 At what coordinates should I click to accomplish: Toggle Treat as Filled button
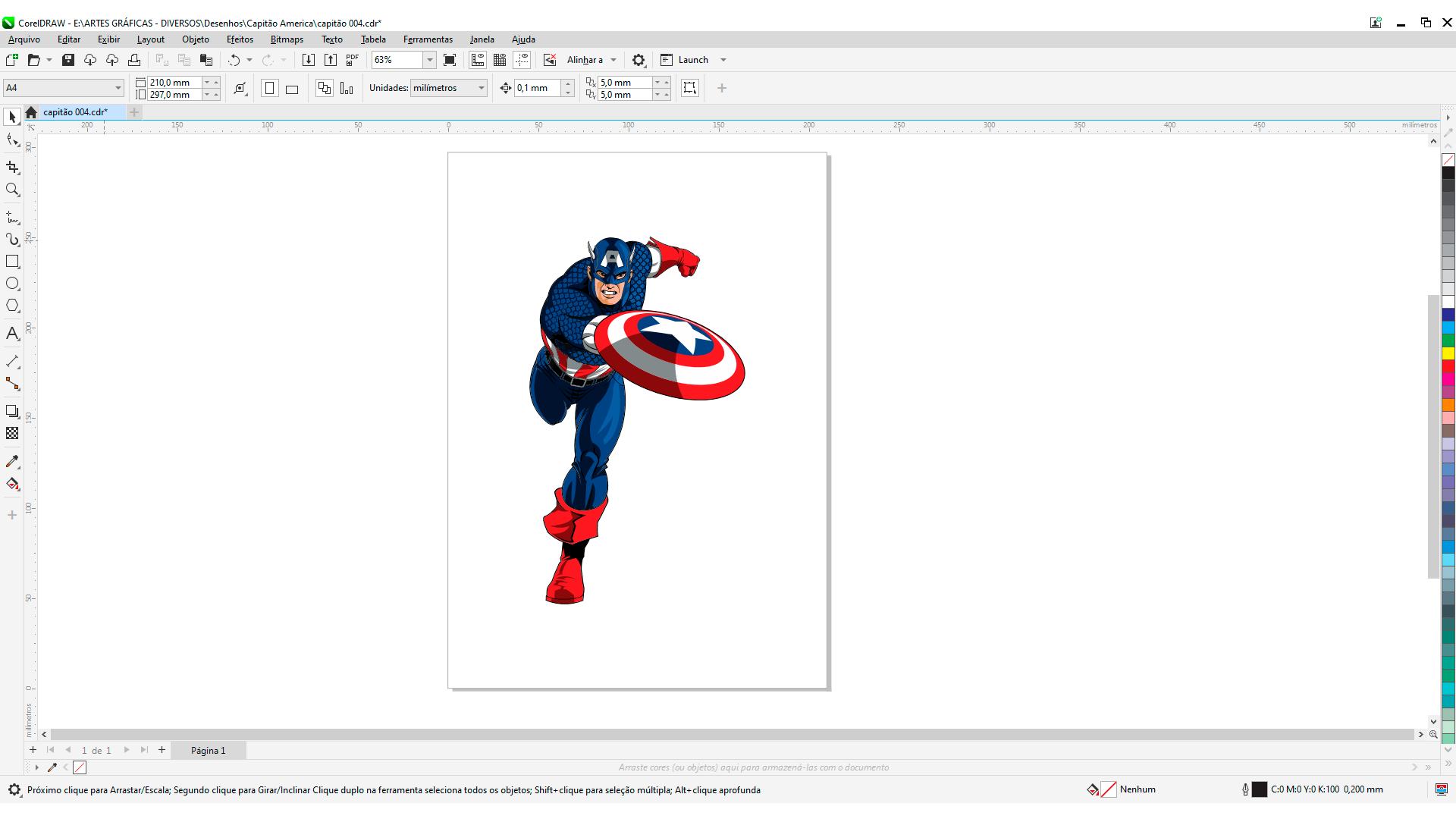(x=689, y=88)
